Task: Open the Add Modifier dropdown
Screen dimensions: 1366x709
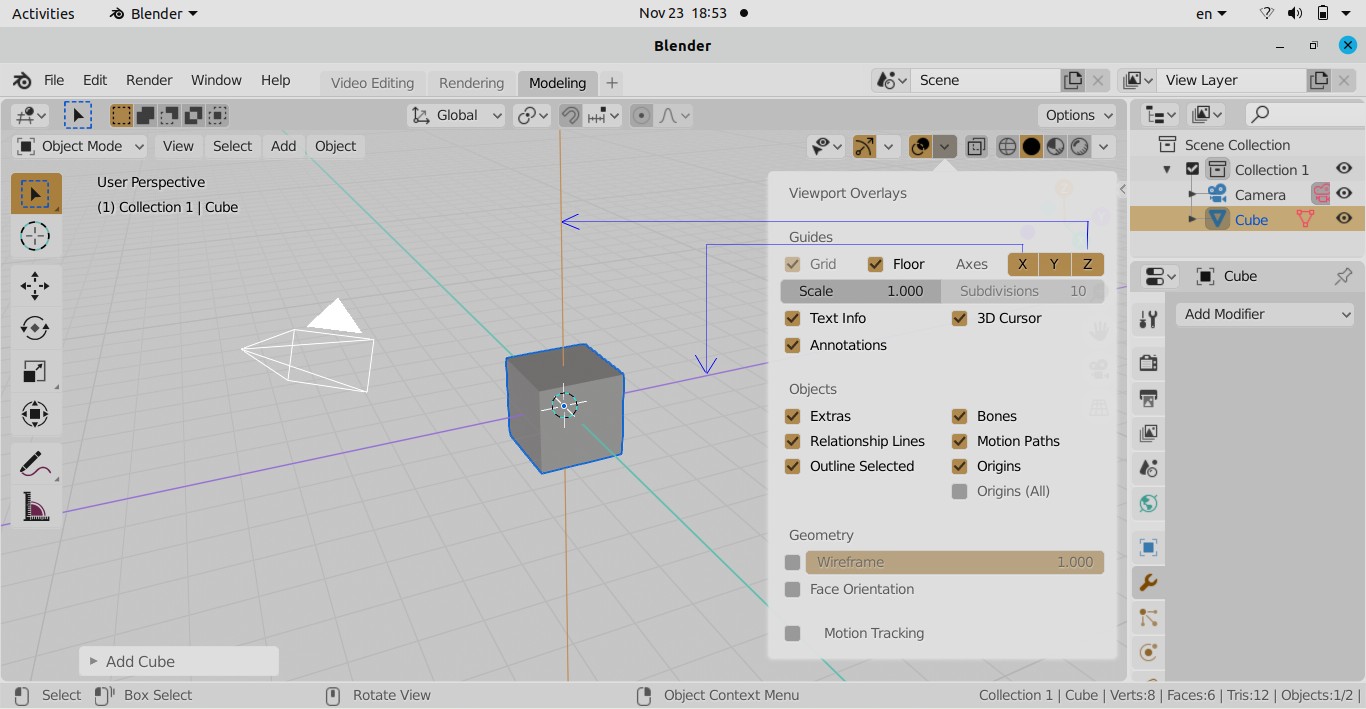Action: tap(1266, 314)
